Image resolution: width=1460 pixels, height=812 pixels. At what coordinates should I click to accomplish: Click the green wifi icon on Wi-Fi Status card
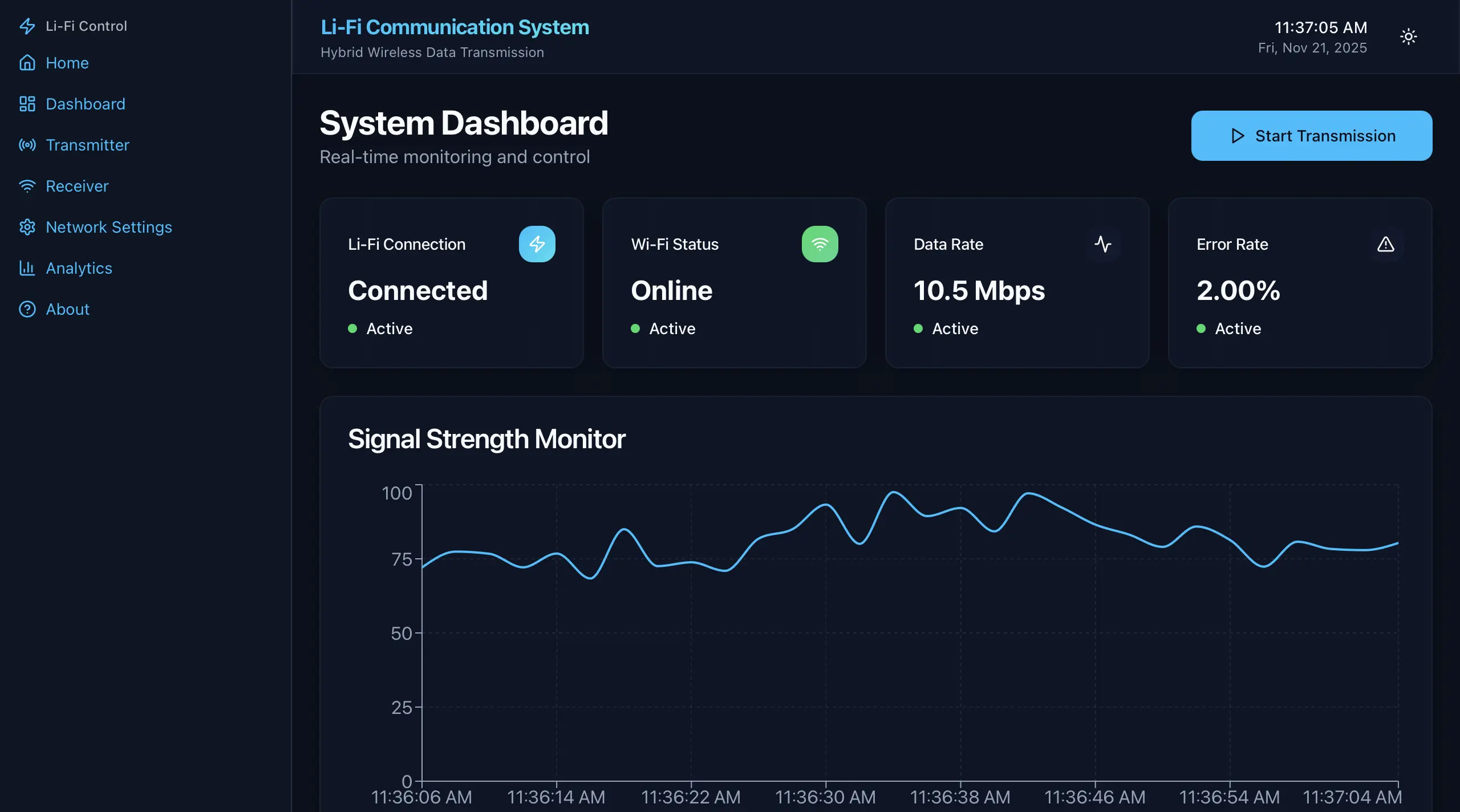click(x=820, y=244)
